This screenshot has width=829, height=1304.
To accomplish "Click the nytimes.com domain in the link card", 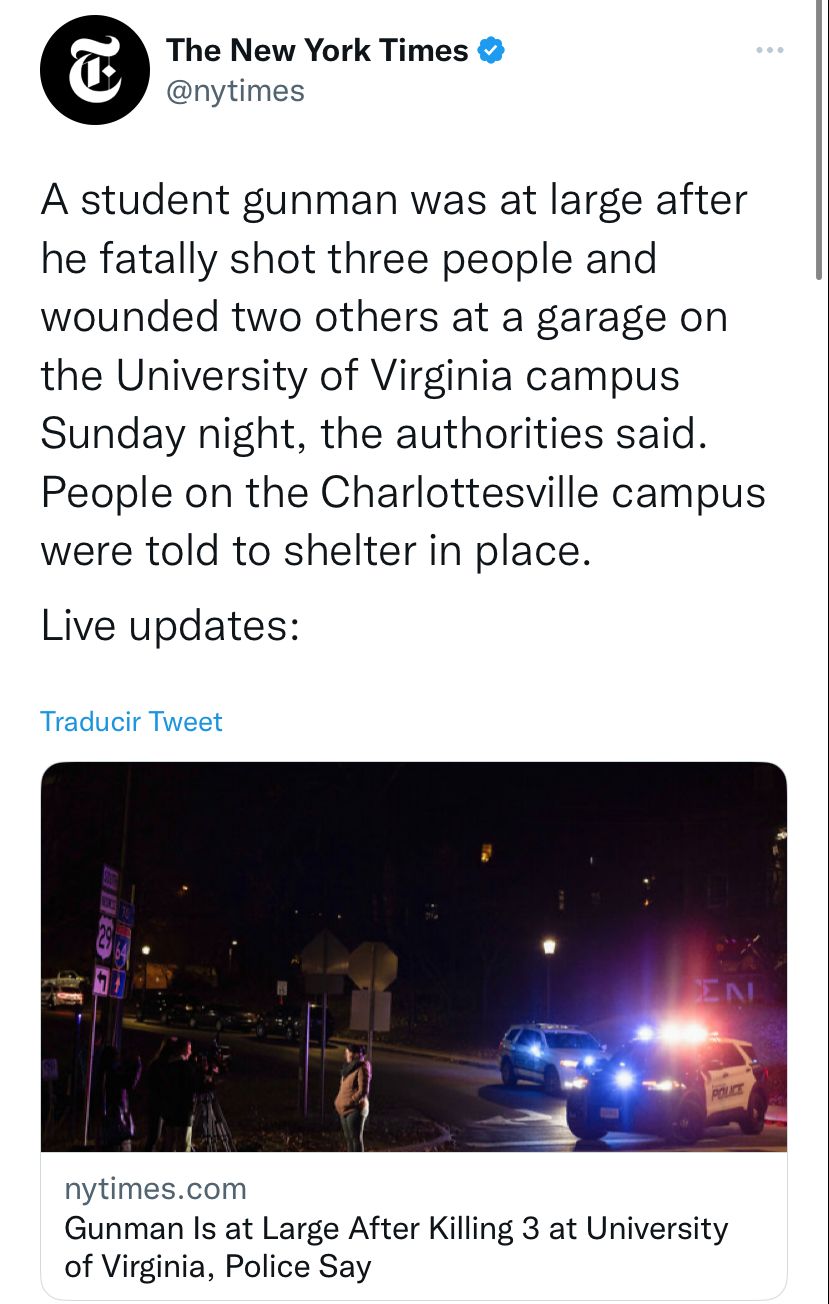I will pyautogui.click(x=155, y=1189).
